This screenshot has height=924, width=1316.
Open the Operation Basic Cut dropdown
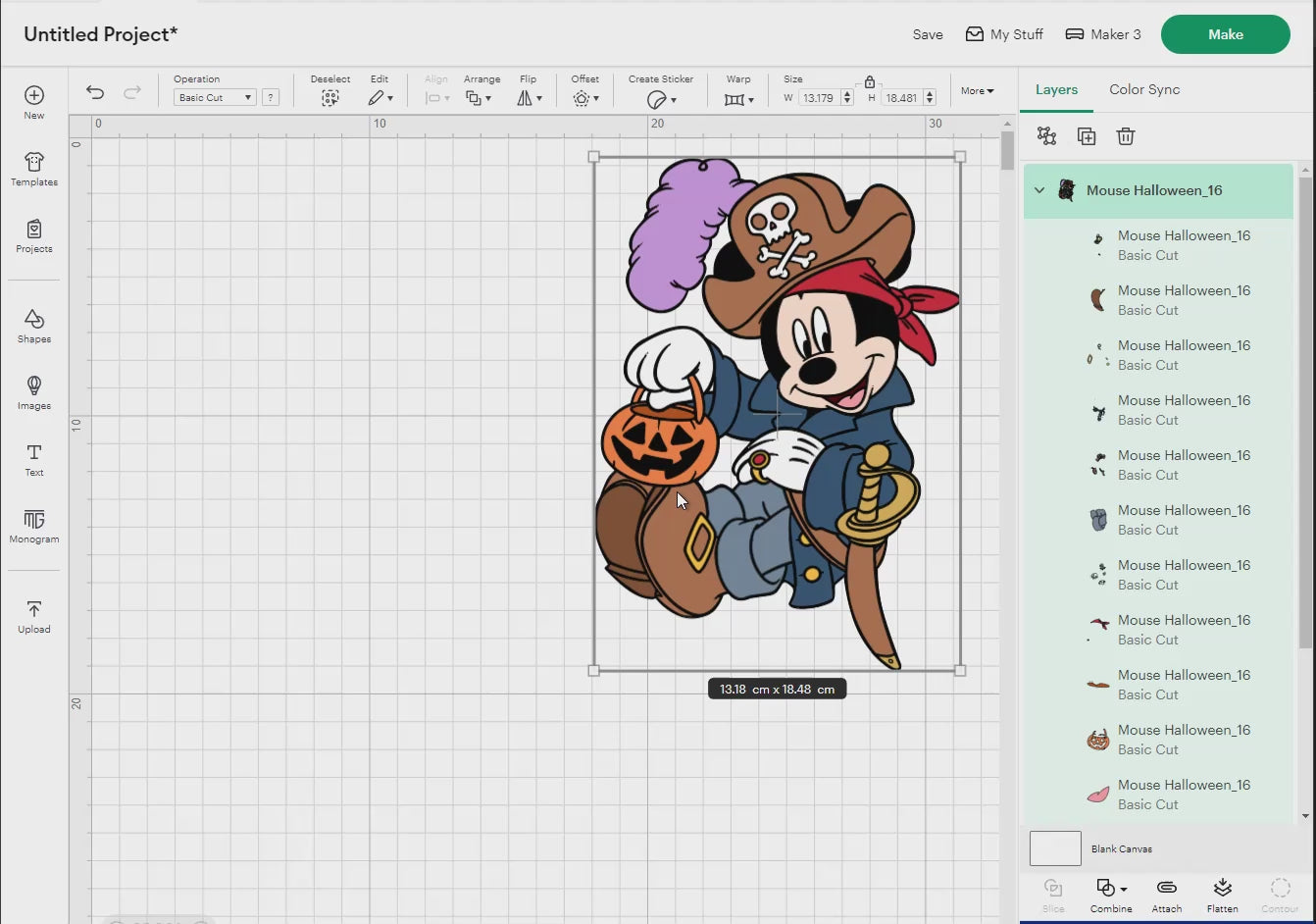pos(215,97)
